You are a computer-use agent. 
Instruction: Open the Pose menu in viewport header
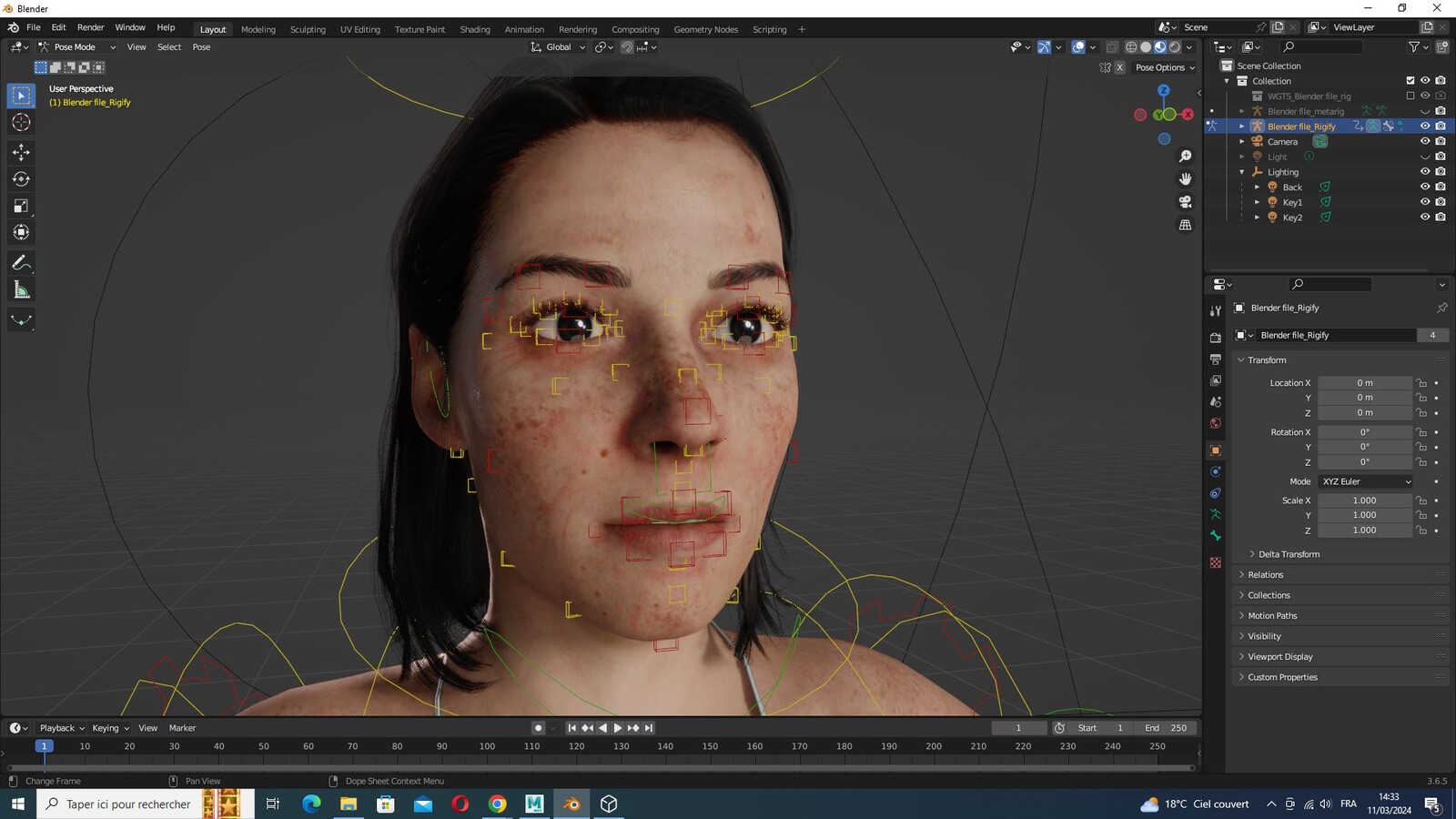(x=201, y=47)
